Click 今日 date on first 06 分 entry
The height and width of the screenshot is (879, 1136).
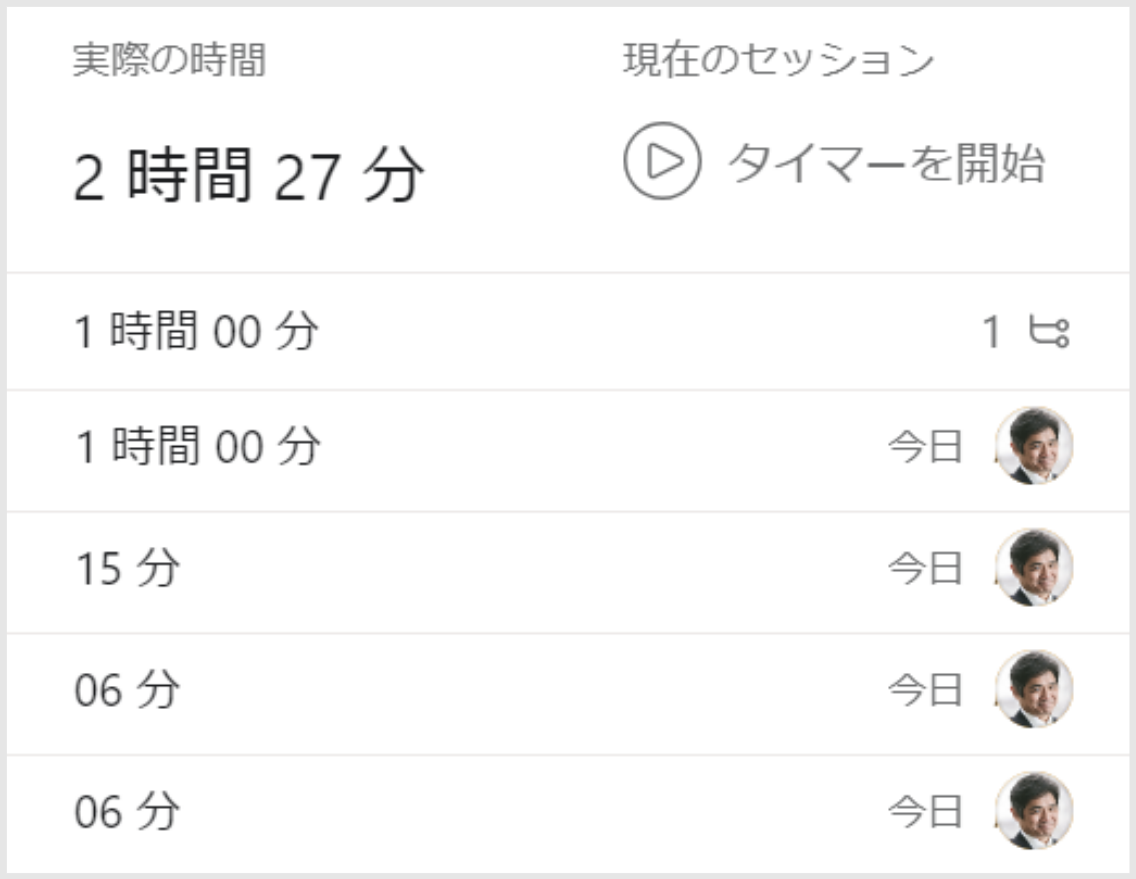[x=926, y=690]
